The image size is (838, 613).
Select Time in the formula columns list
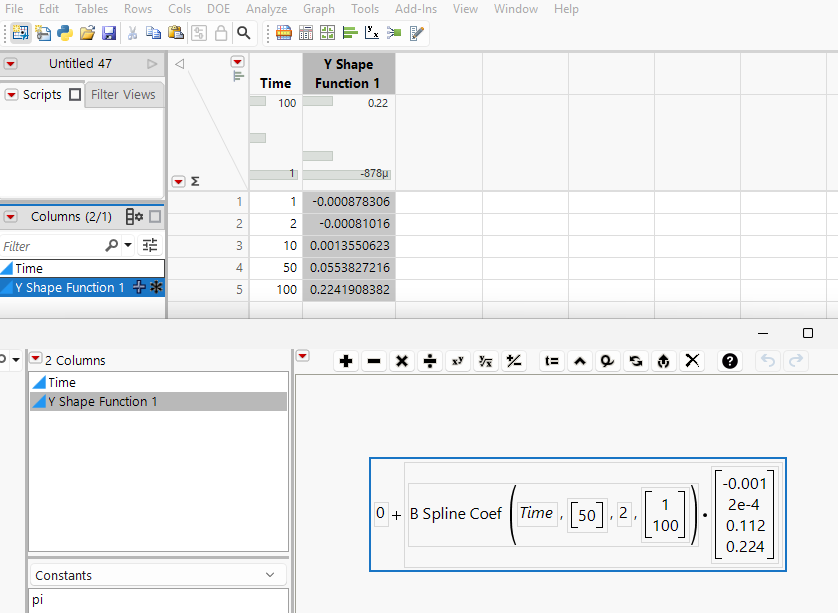62,382
